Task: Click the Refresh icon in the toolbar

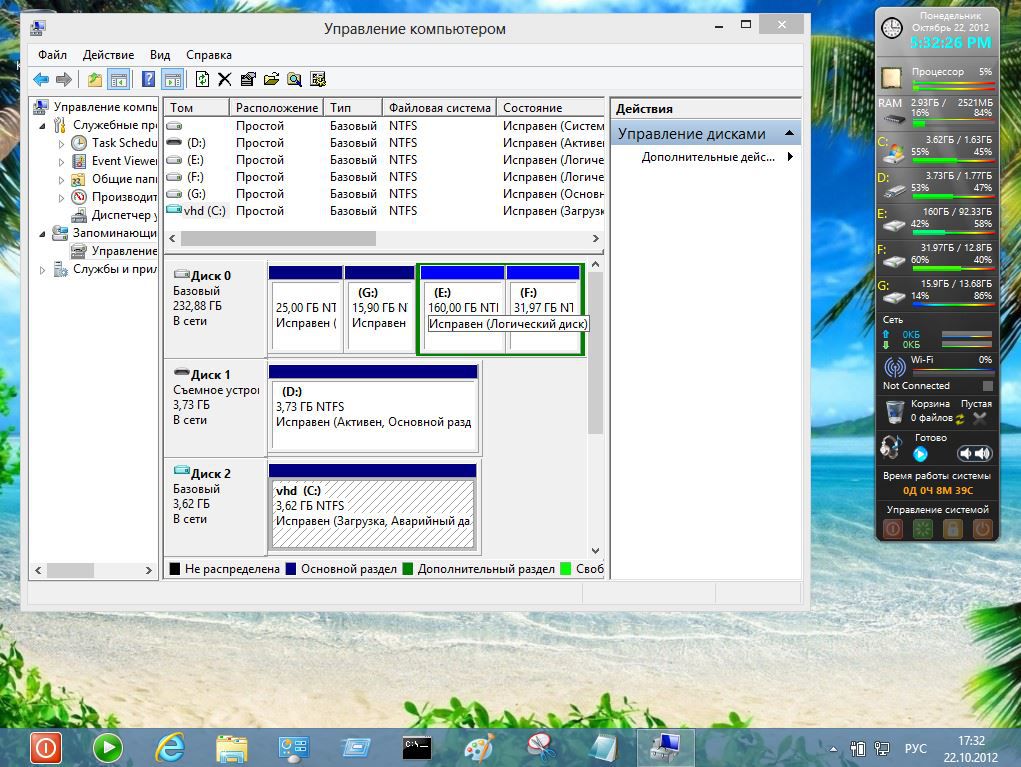Action: pos(202,80)
